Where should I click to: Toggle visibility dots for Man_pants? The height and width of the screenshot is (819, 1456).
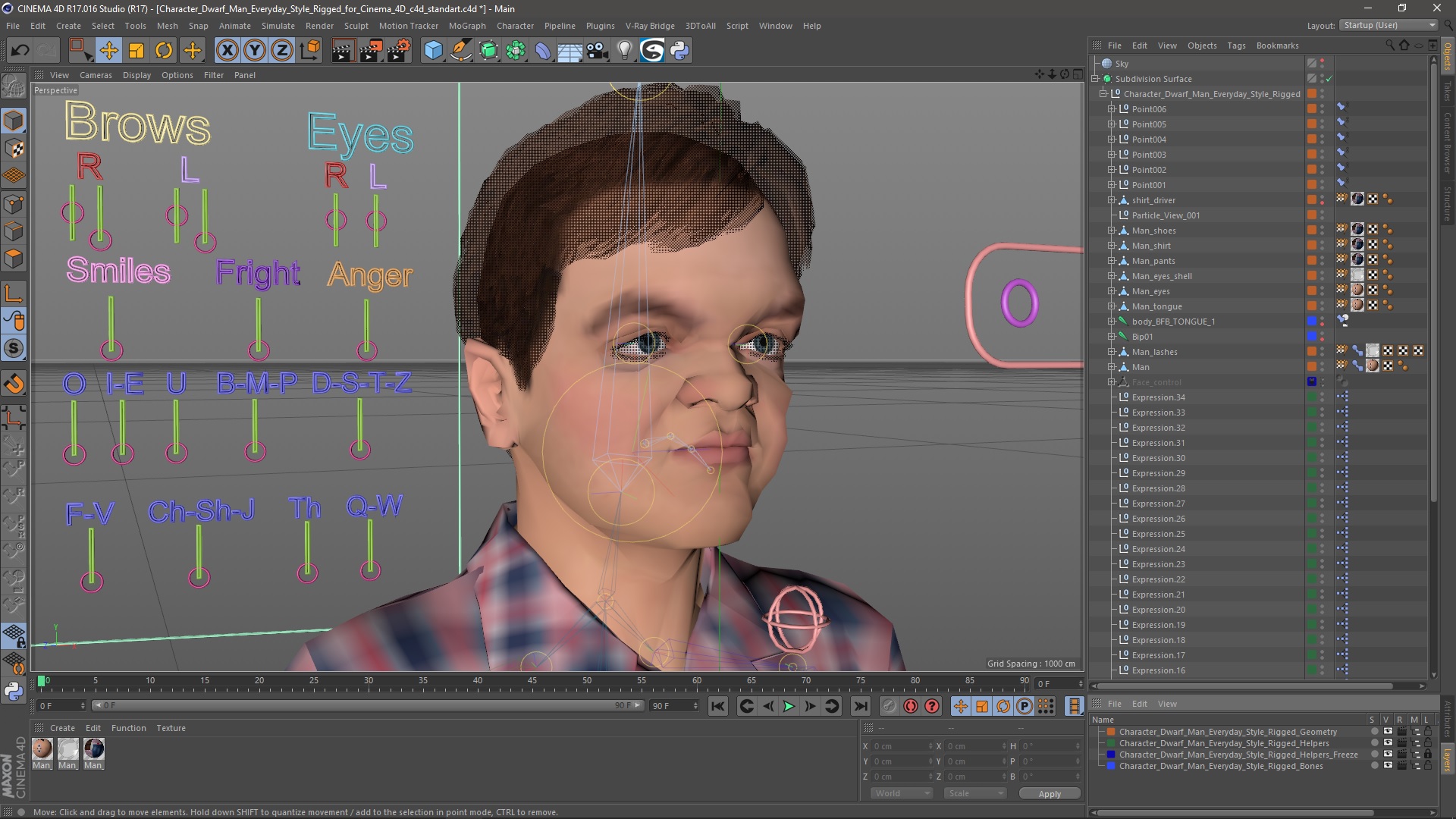1323,261
